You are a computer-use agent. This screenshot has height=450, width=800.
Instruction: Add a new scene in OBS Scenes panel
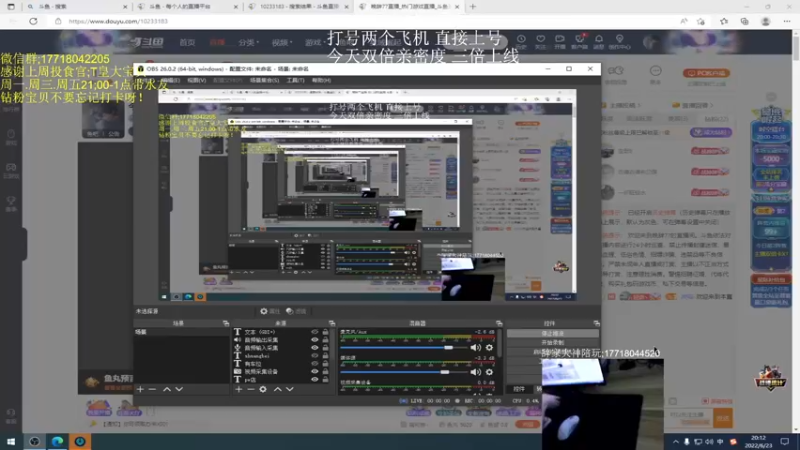click(140, 389)
